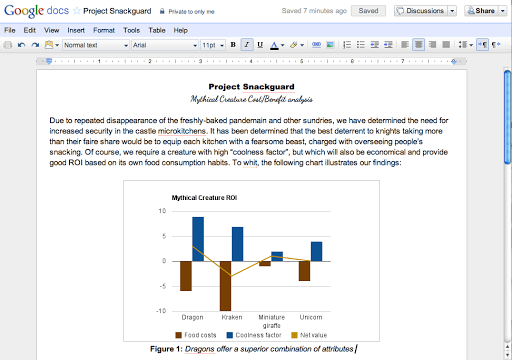Click the Saved 7 minutes ago status
The image size is (512, 360).
[314, 11]
